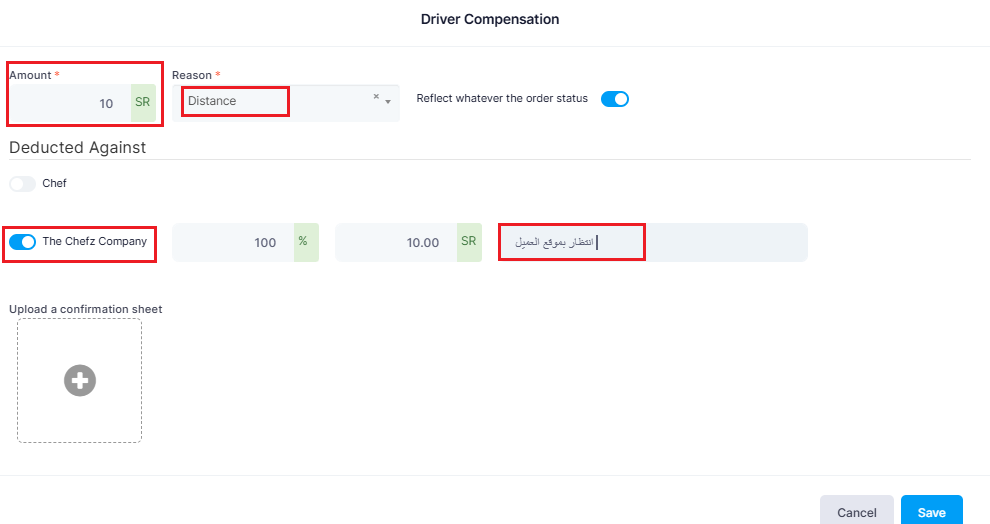The height and width of the screenshot is (524, 990).
Task: Enable the Chef deduction toggle
Action: click(x=23, y=184)
